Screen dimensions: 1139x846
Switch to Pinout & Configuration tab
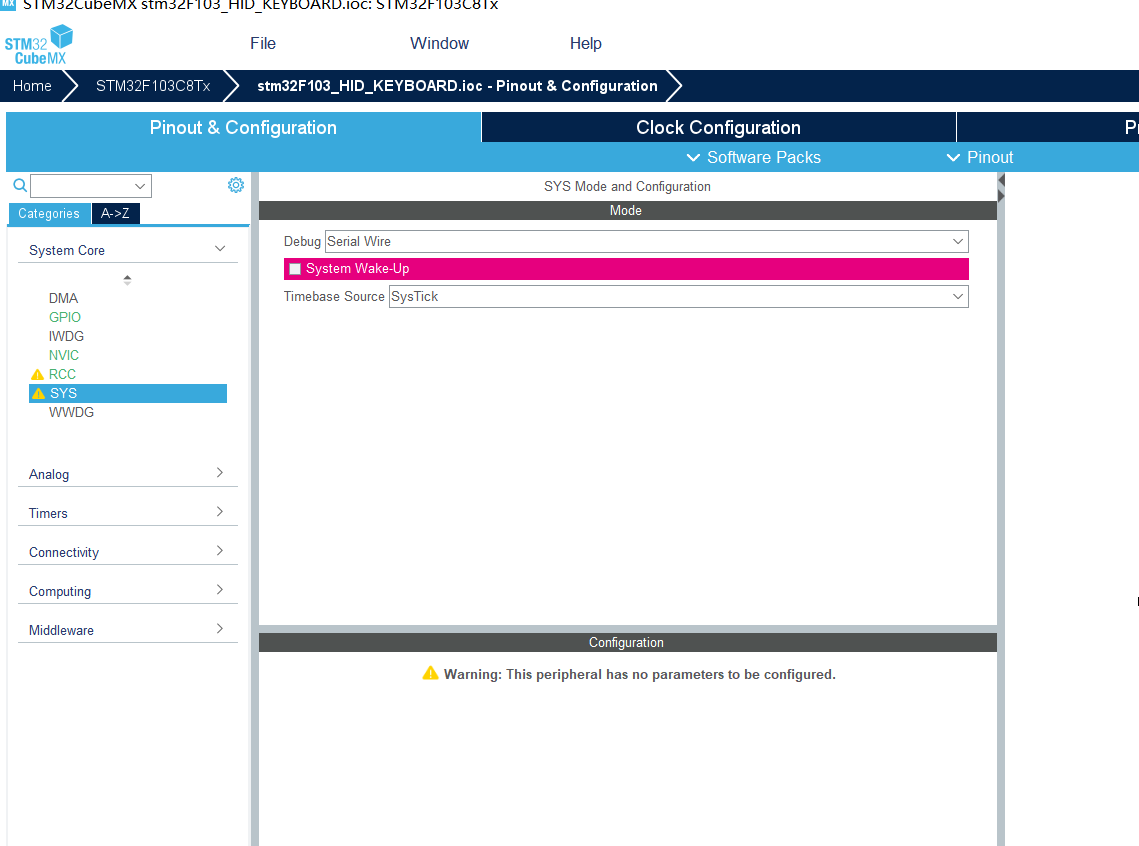[243, 127]
